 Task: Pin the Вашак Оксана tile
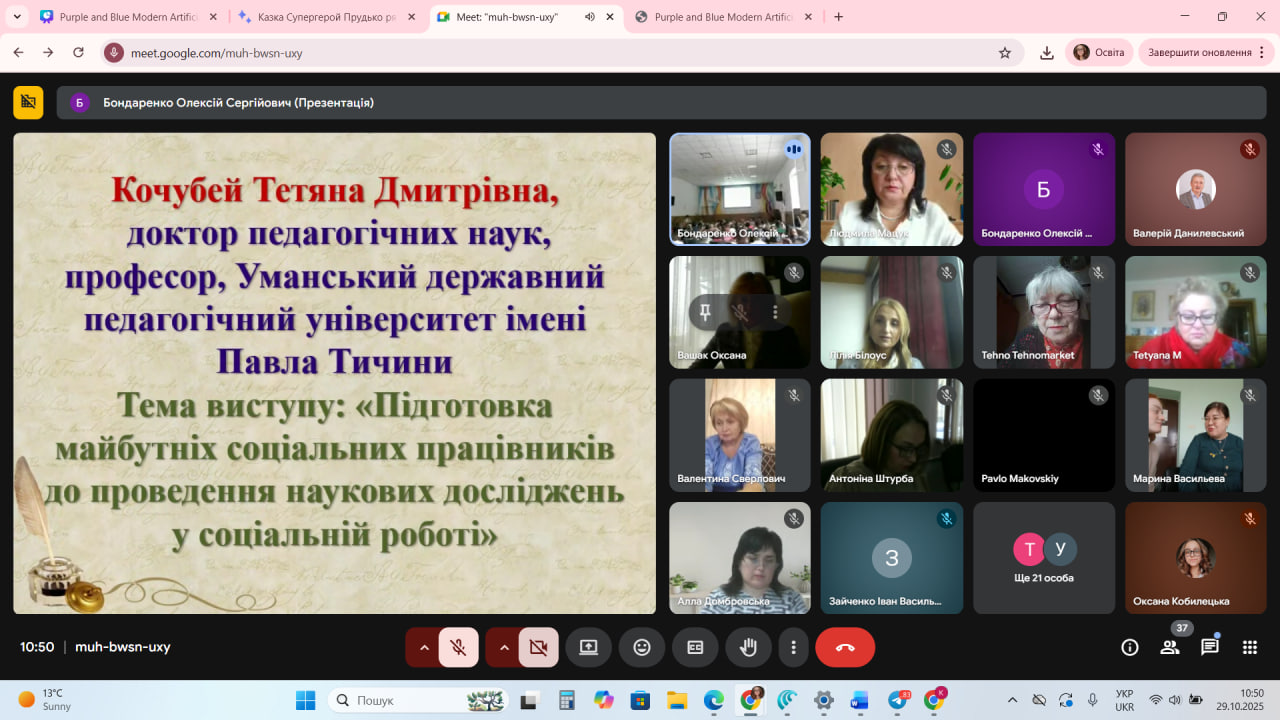pos(705,312)
